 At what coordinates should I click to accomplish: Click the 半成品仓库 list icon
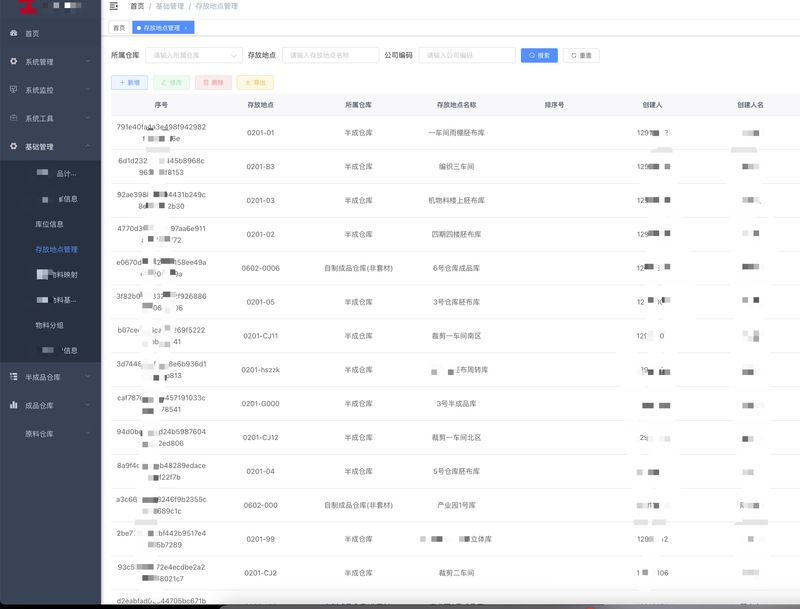[14, 377]
